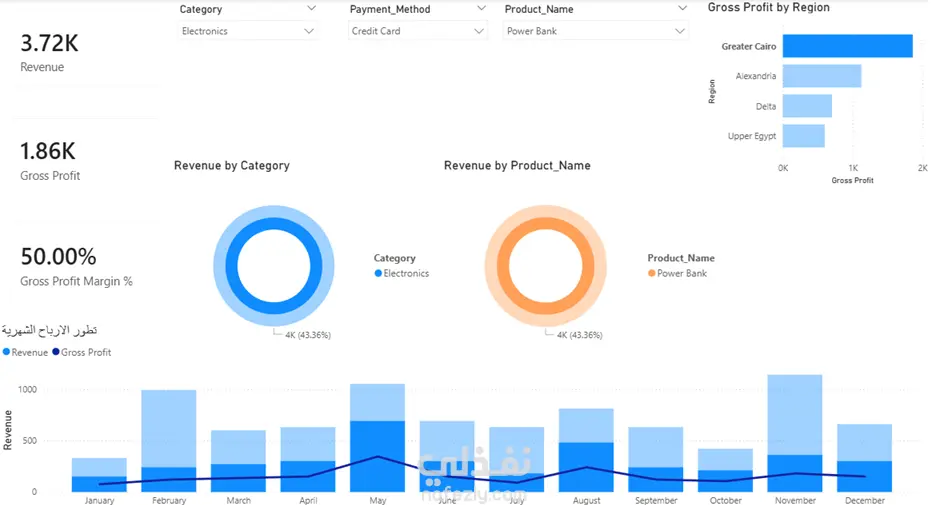The height and width of the screenshot is (505, 947).
Task: Click the Power Bank legend label
Action: [x=682, y=273]
